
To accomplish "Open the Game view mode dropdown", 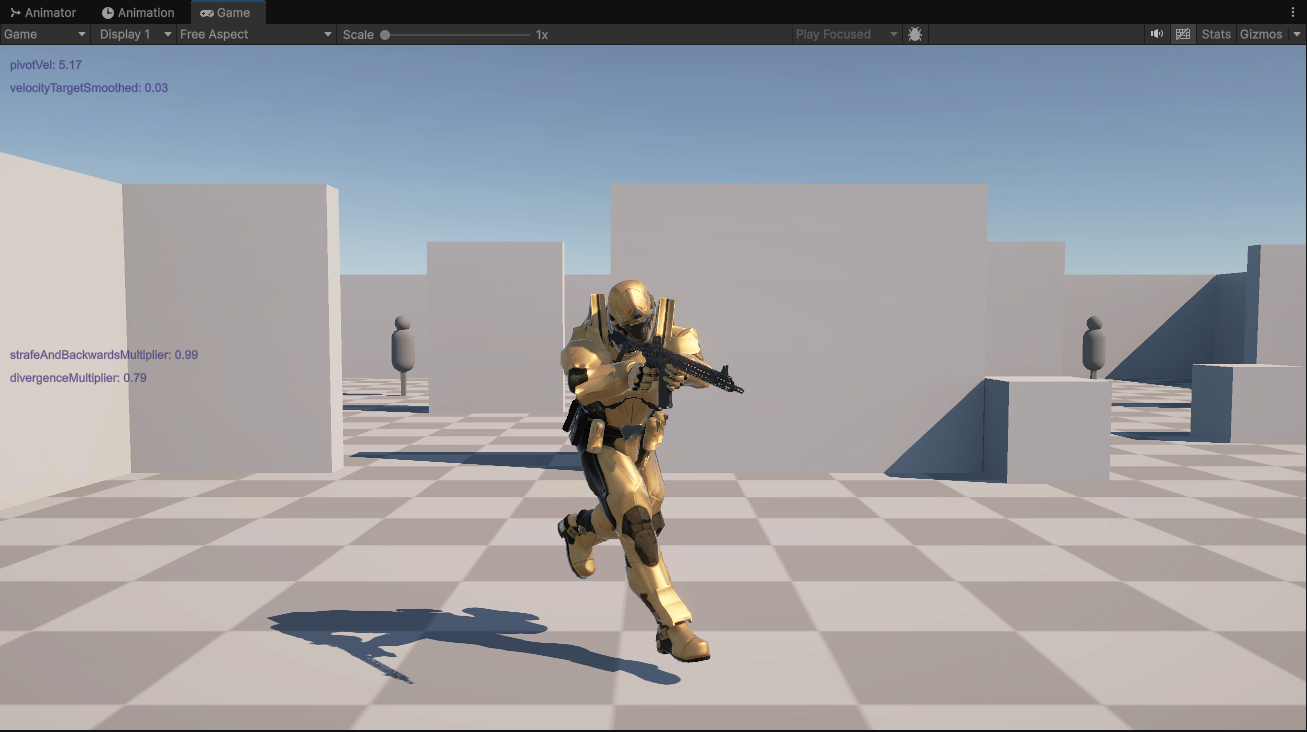I will point(46,34).
